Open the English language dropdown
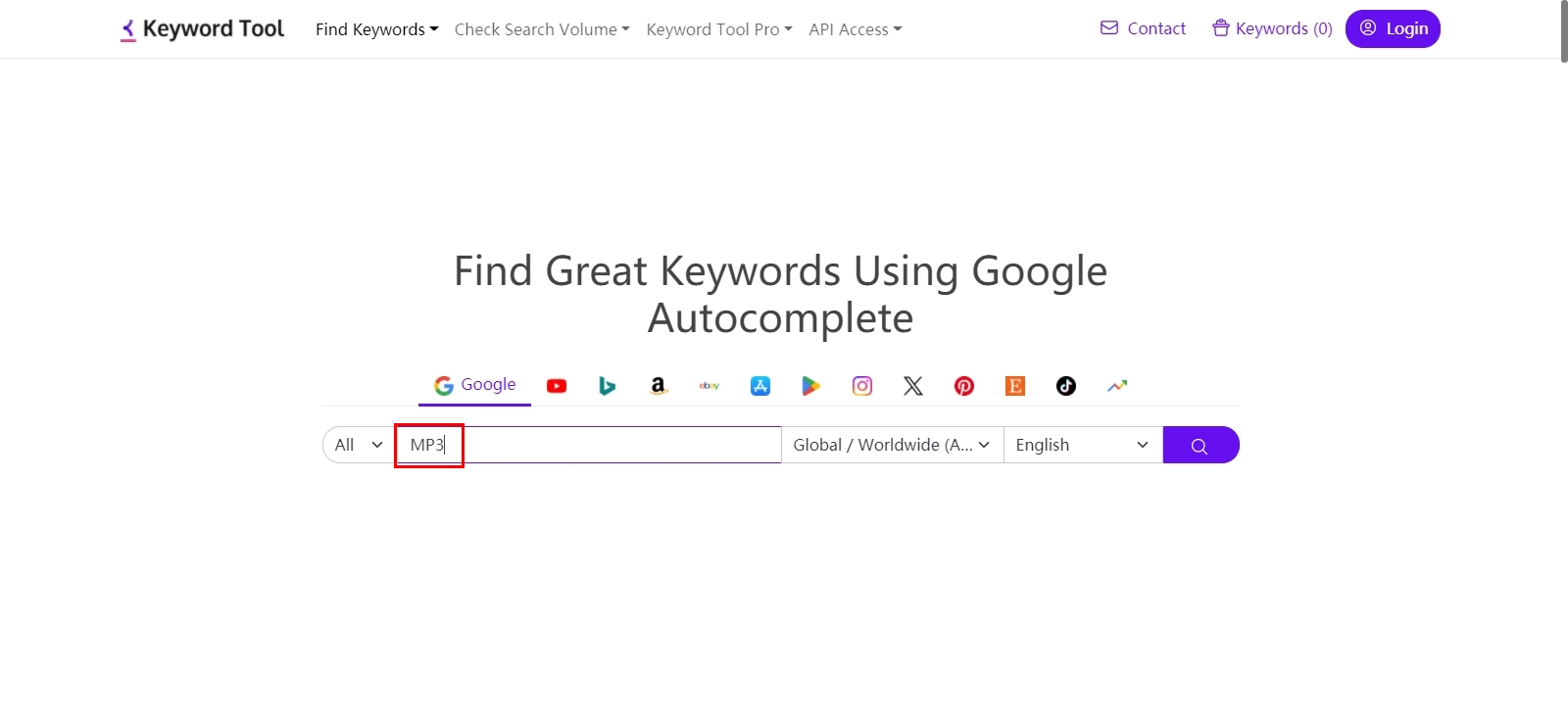Image resolution: width=1568 pixels, height=720 pixels. coord(1083,445)
